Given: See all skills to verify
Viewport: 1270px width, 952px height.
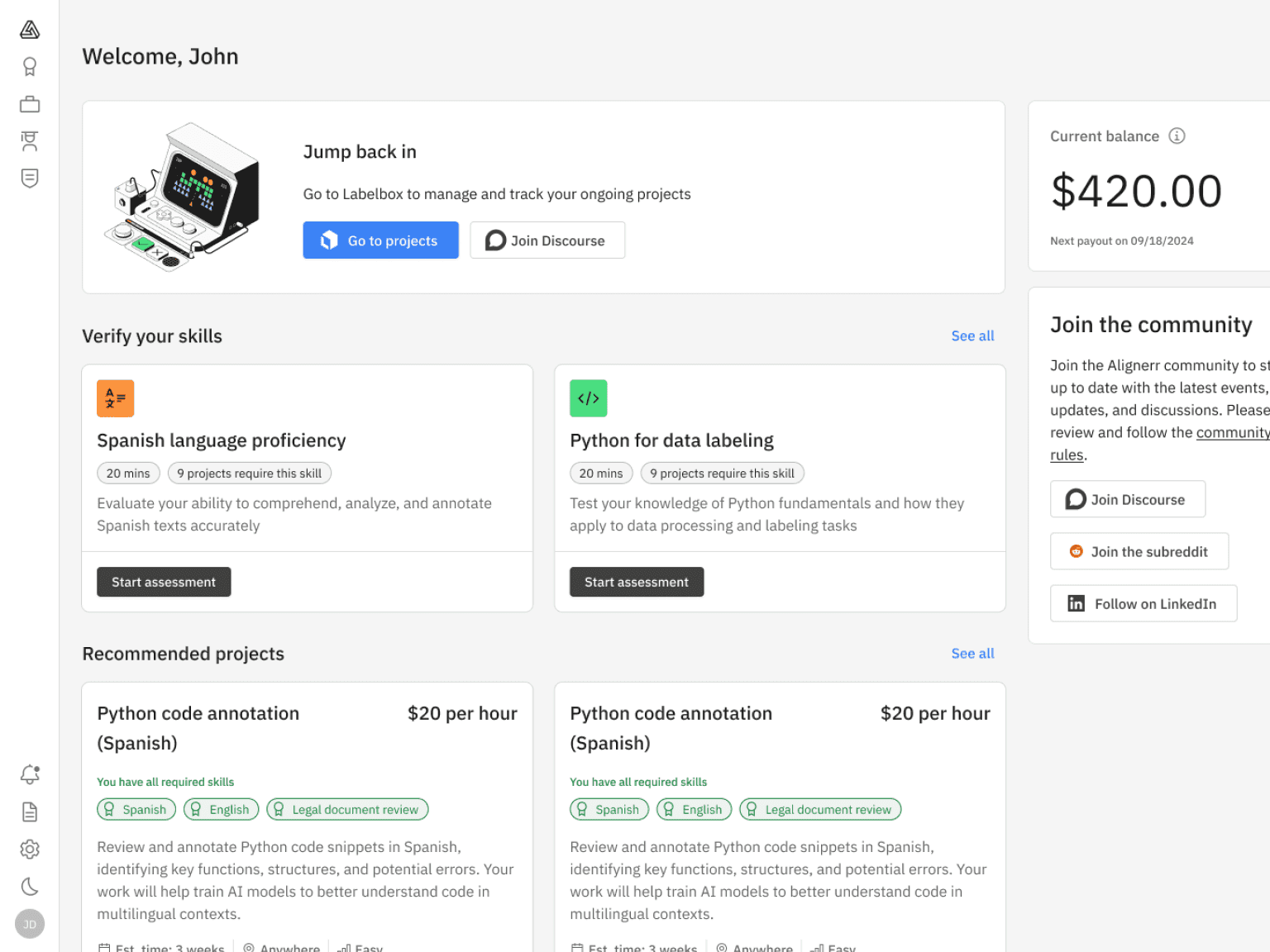Looking at the screenshot, I should coord(972,336).
